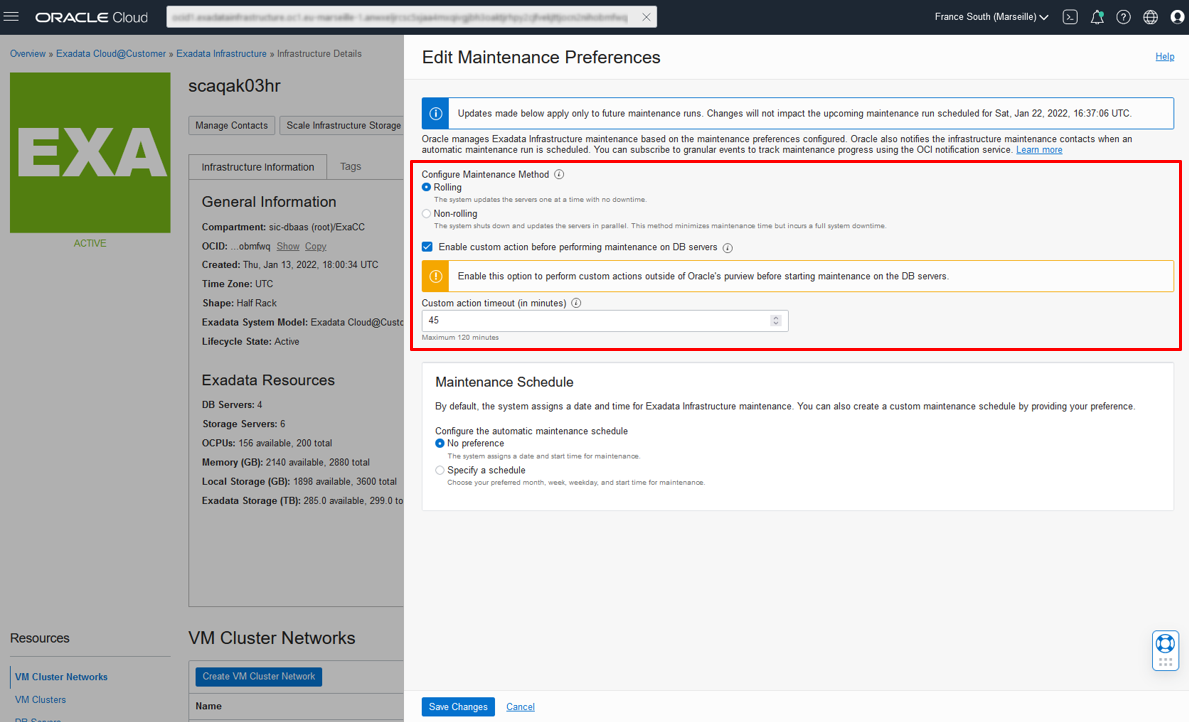Open the hamburger navigation menu

pyautogui.click(x=11, y=17)
